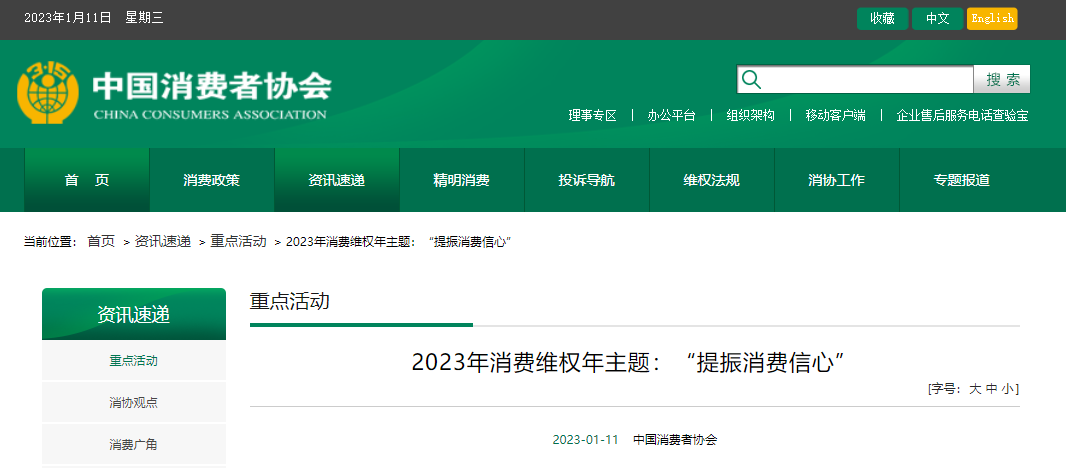Image resolution: width=1066 pixels, height=468 pixels.
Task: Click the date text 2023年1月11日 in top bar
Action: 68,18
